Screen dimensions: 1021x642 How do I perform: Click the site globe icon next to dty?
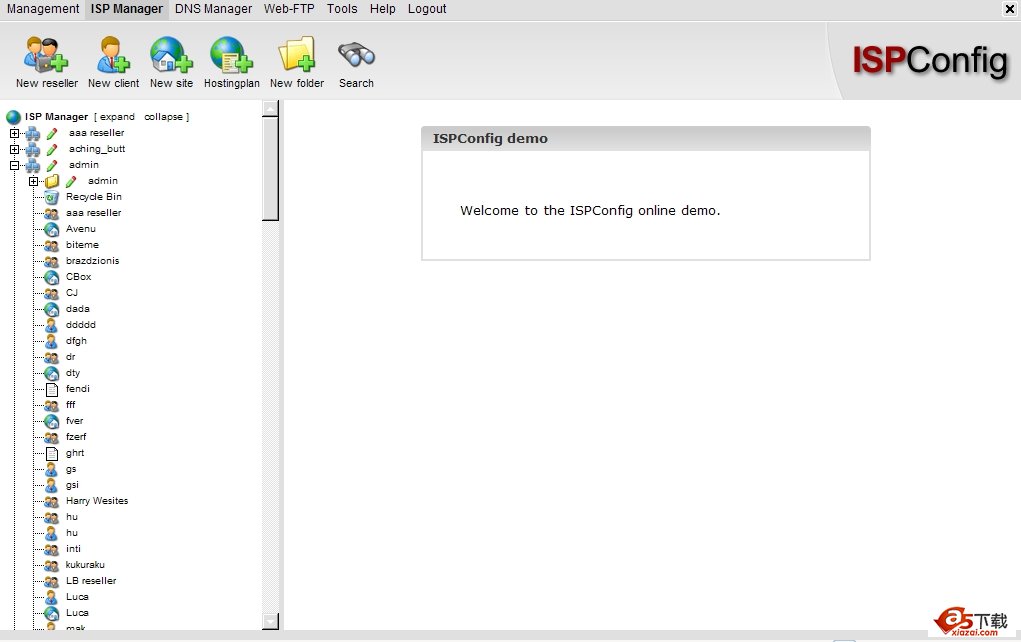(x=51, y=373)
